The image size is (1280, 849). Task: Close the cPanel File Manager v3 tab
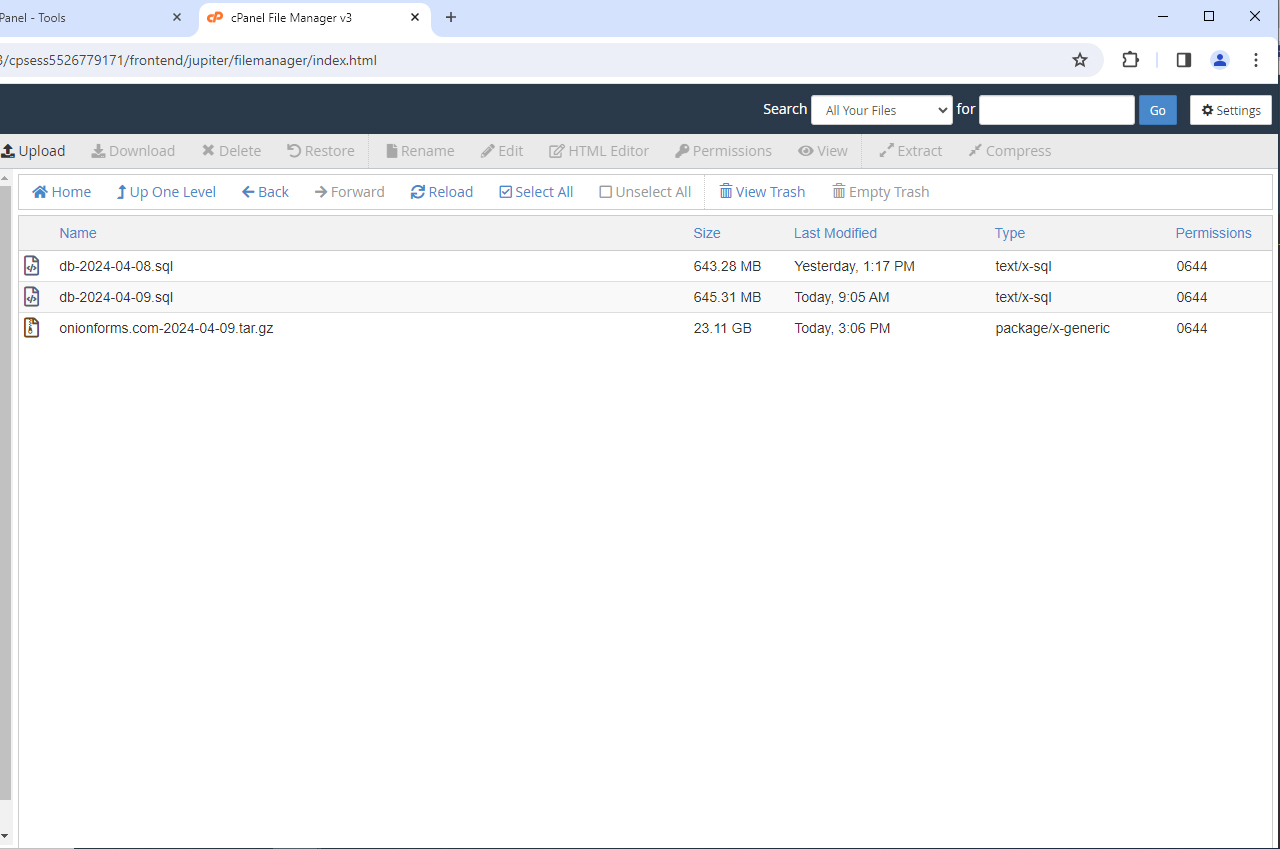tap(415, 18)
